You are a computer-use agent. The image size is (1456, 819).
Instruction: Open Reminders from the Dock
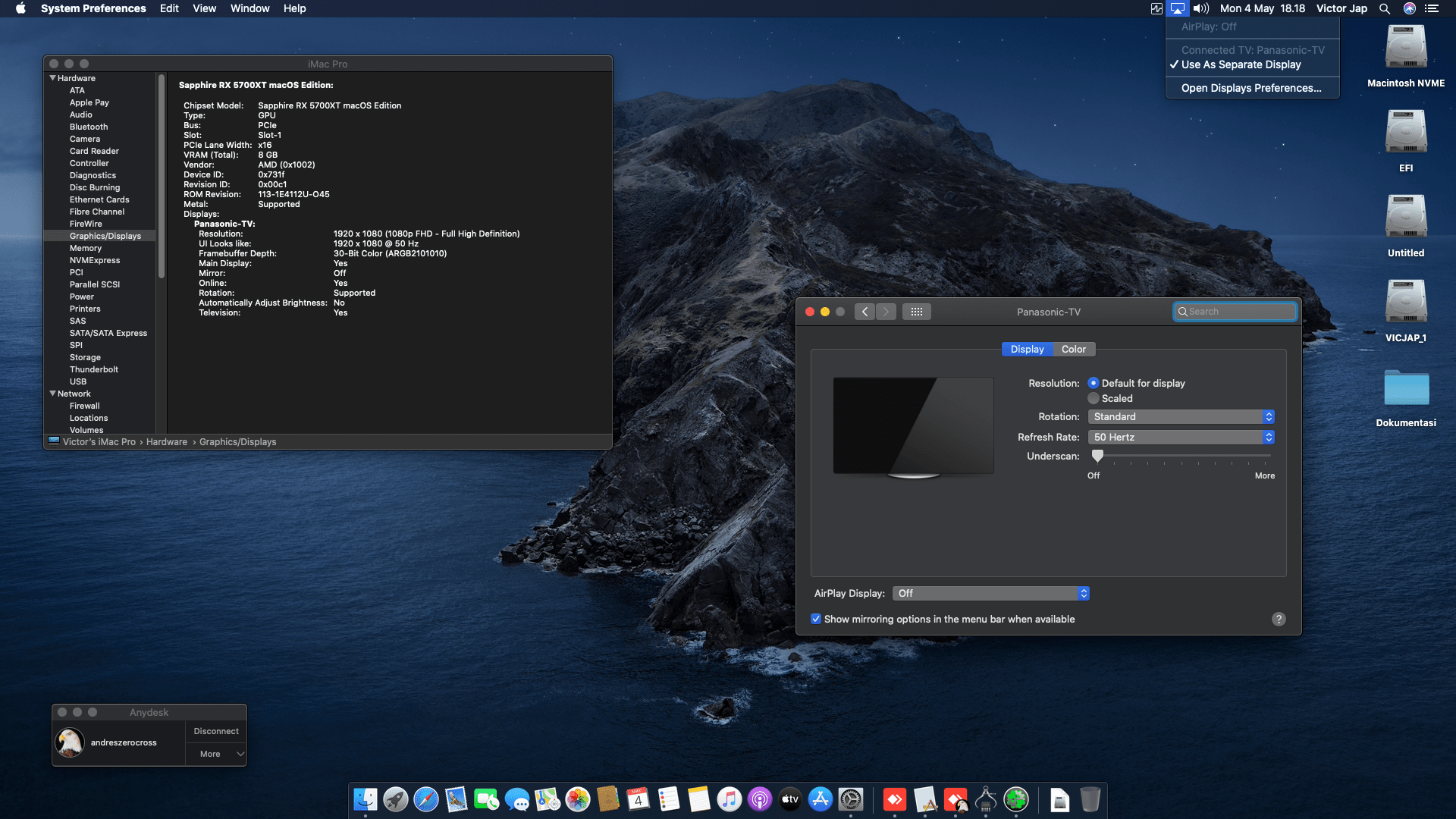click(x=669, y=799)
